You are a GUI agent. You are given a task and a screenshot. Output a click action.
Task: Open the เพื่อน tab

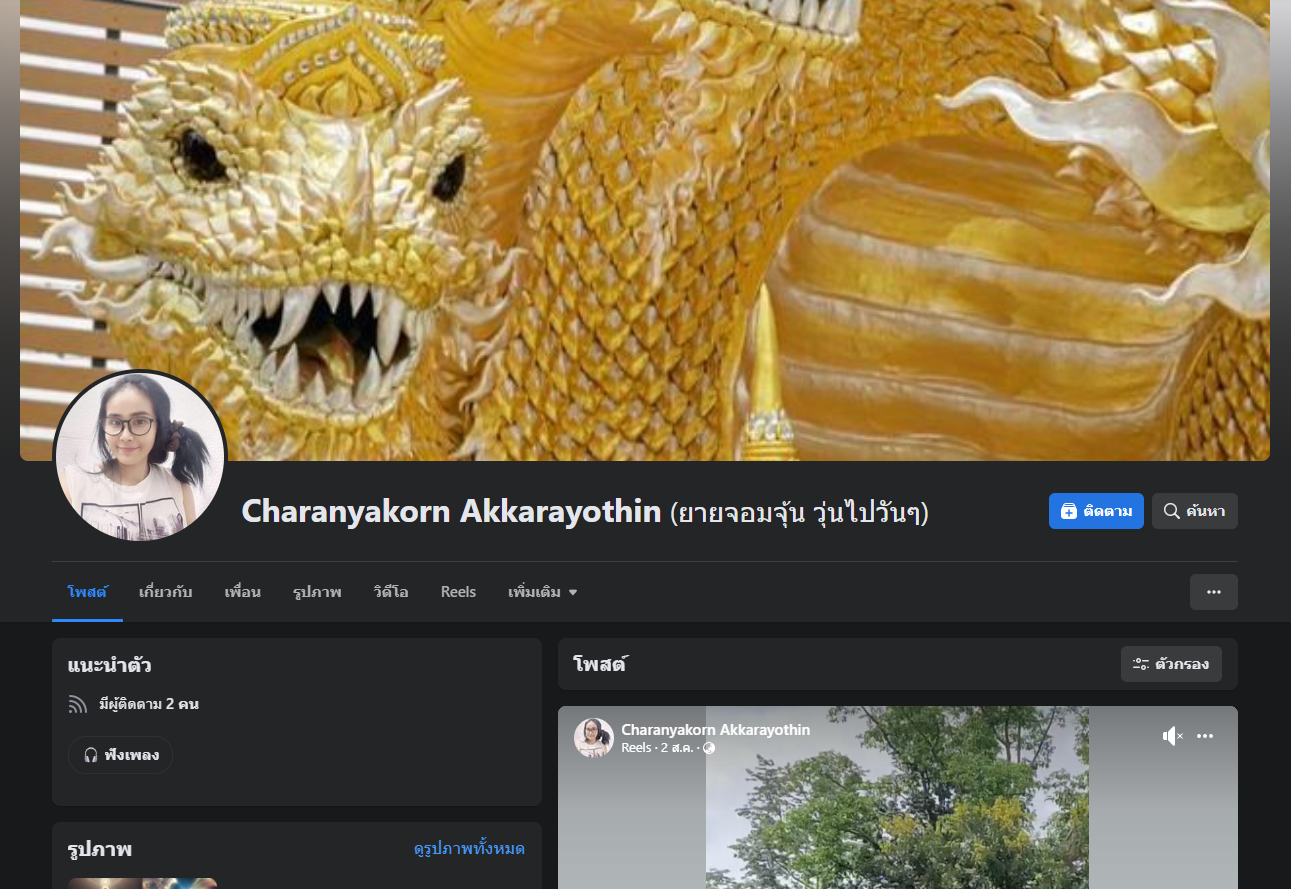243,592
